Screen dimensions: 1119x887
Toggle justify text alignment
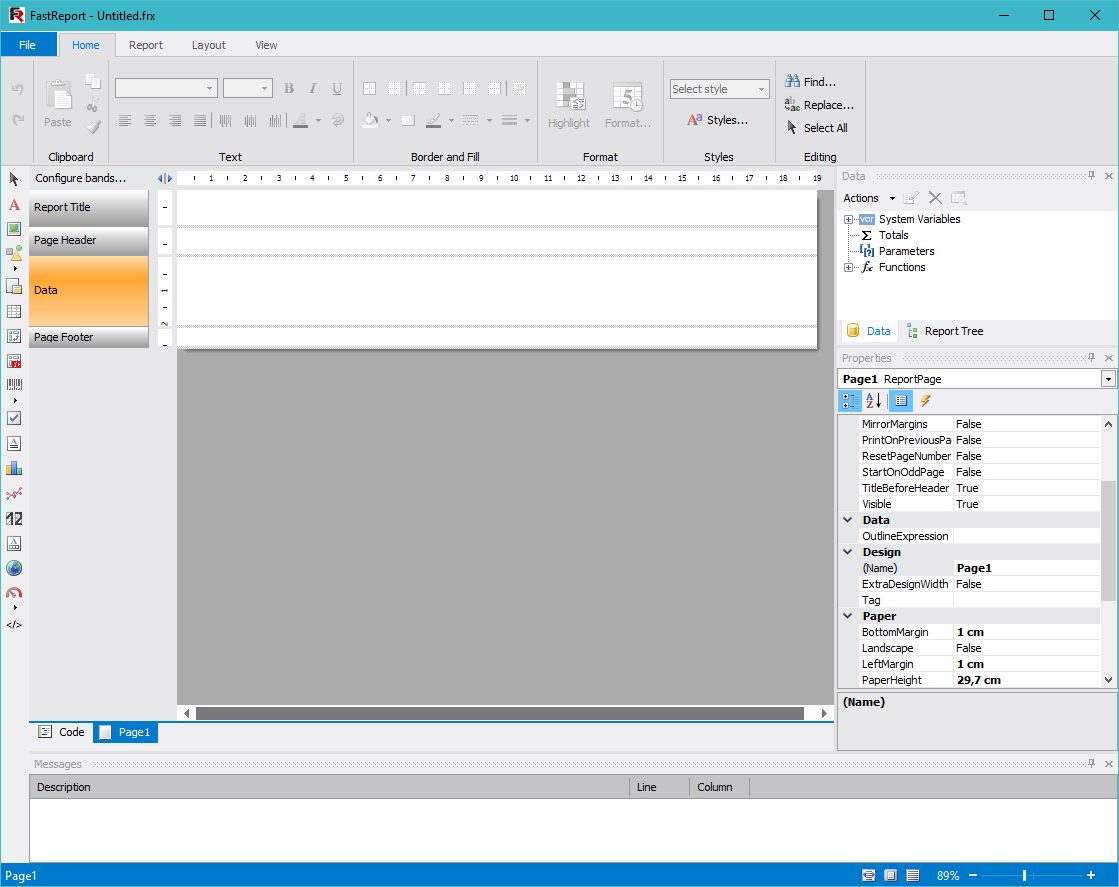[x=200, y=121]
